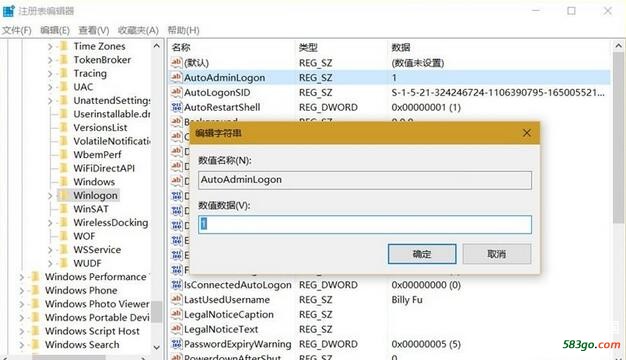Expand the UnattendSettings tree node

click(x=50, y=101)
